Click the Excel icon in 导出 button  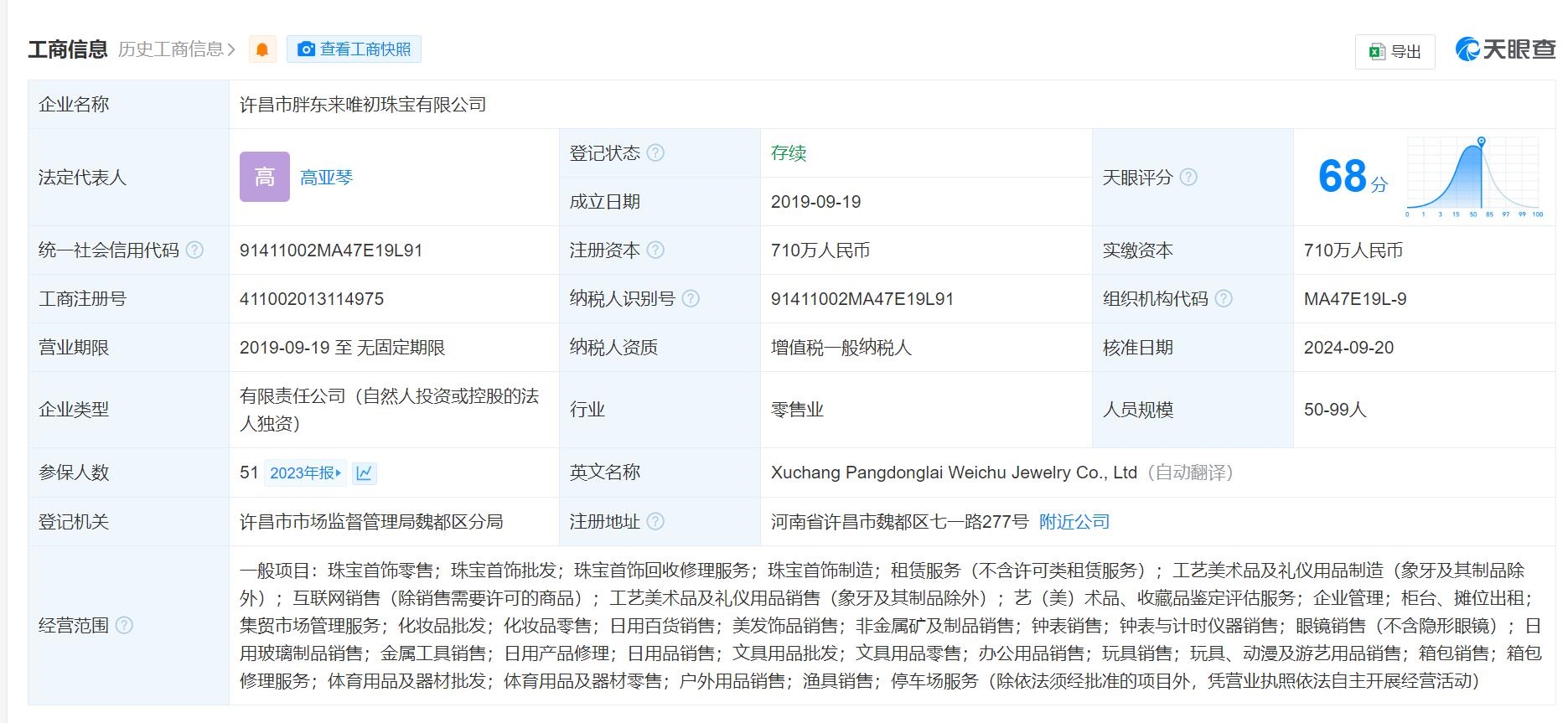(1376, 52)
